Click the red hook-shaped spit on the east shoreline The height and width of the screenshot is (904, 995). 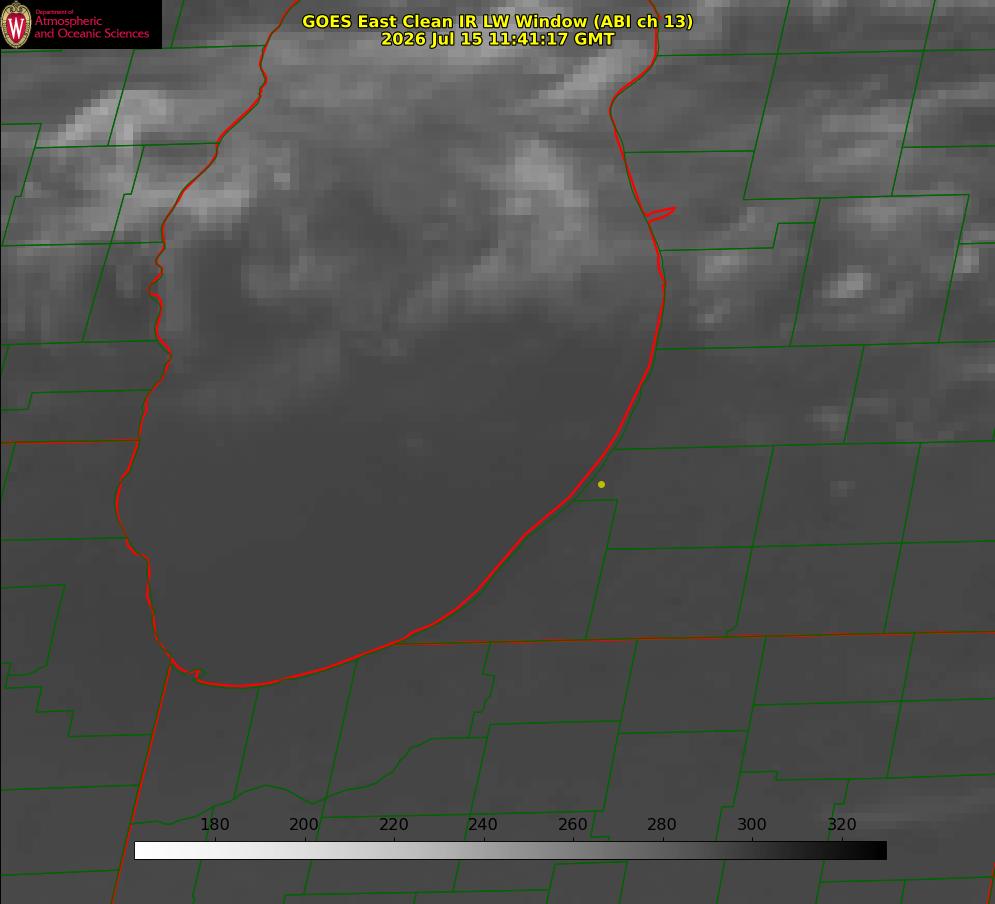click(x=660, y=214)
